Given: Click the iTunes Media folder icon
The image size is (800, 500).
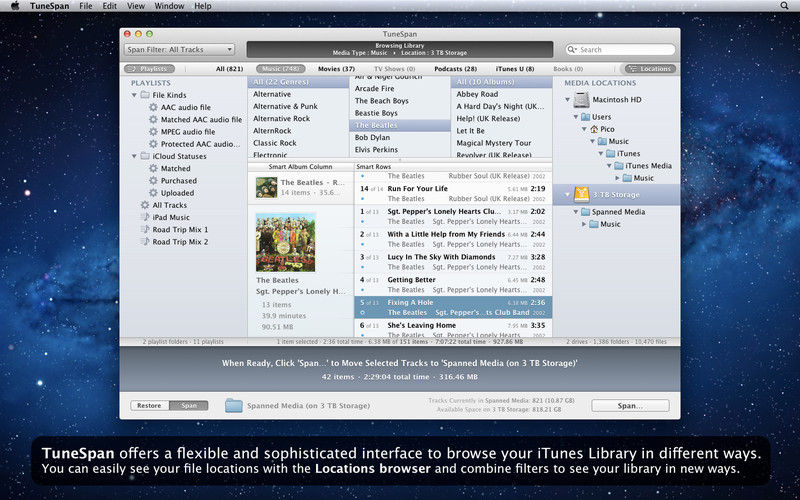Looking at the screenshot, I should [x=619, y=166].
